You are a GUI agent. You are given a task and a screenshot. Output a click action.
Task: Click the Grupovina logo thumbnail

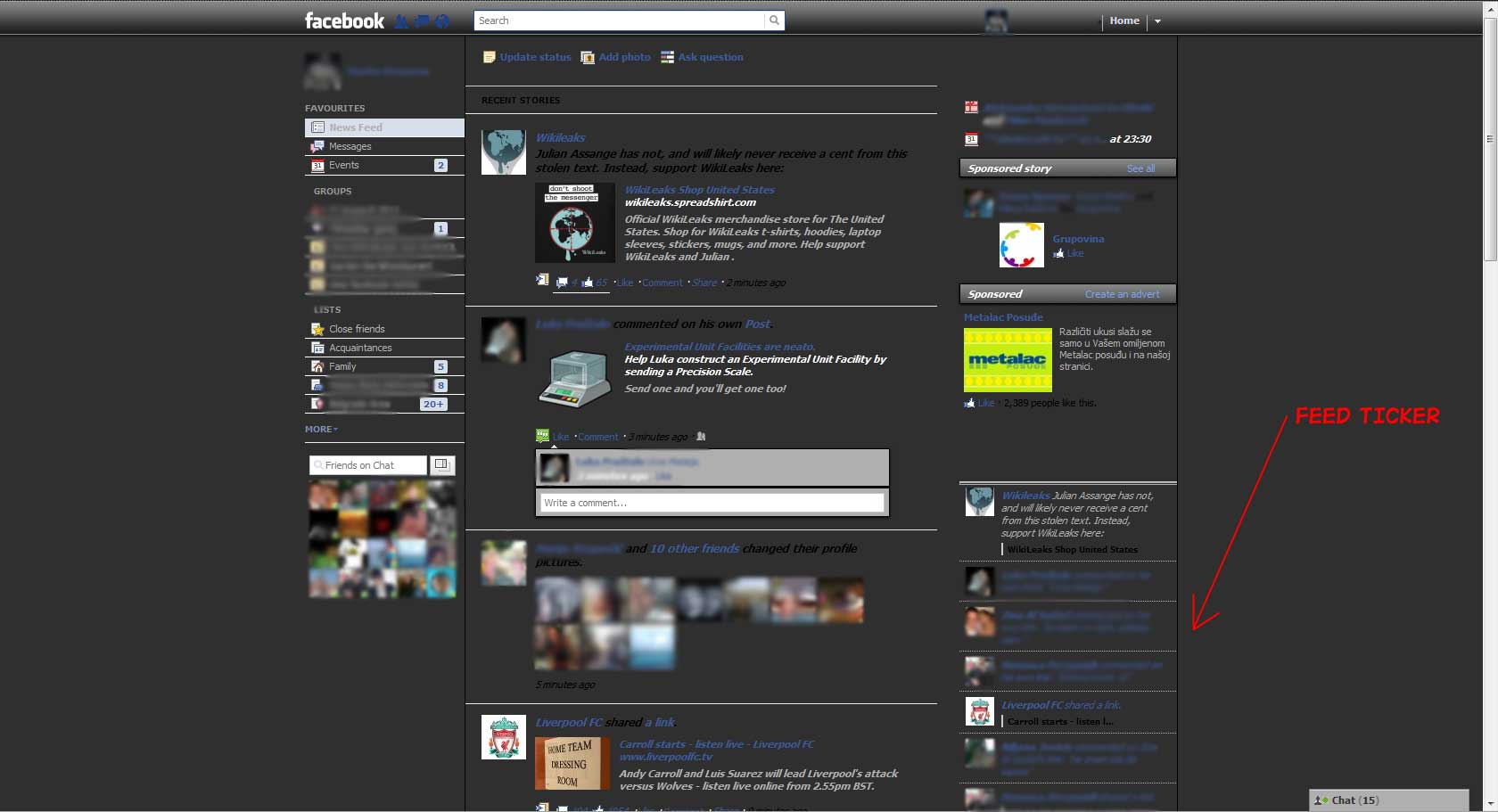point(1022,245)
